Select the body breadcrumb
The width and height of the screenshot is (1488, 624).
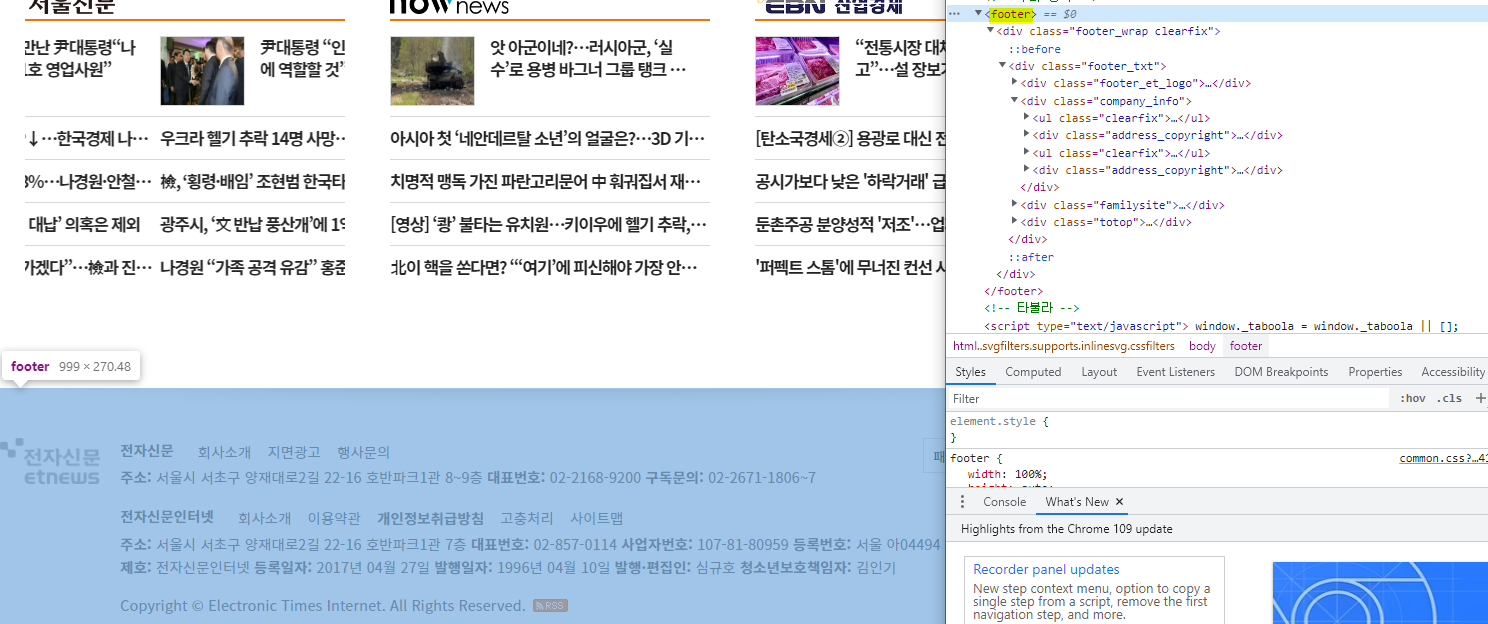click(x=1202, y=346)
